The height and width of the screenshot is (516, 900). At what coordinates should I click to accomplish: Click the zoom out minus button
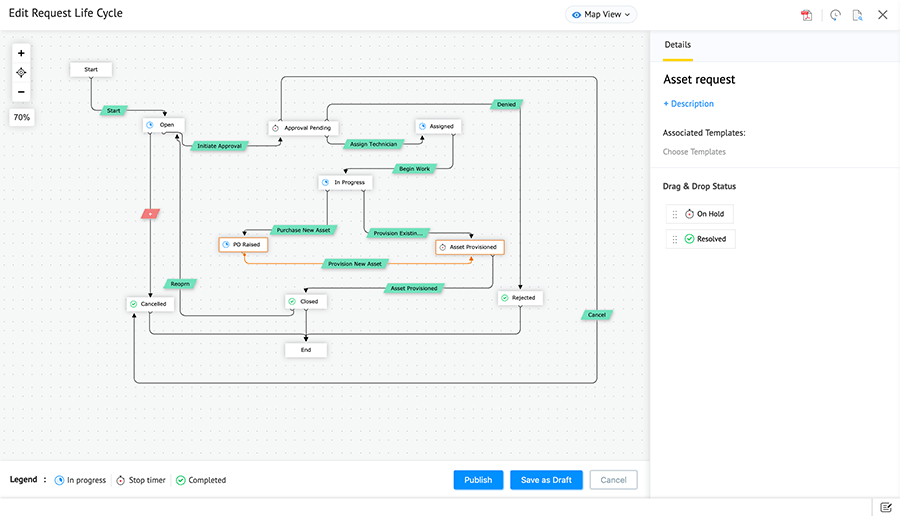(21, 92)
